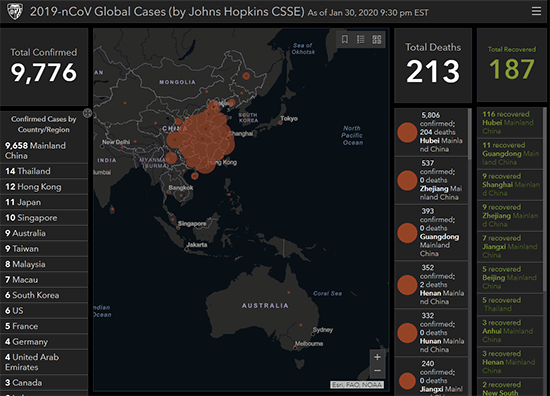550x396 pixels.
Task: Click the Zhejiang orange circle icon
Action: pos(407,180)
